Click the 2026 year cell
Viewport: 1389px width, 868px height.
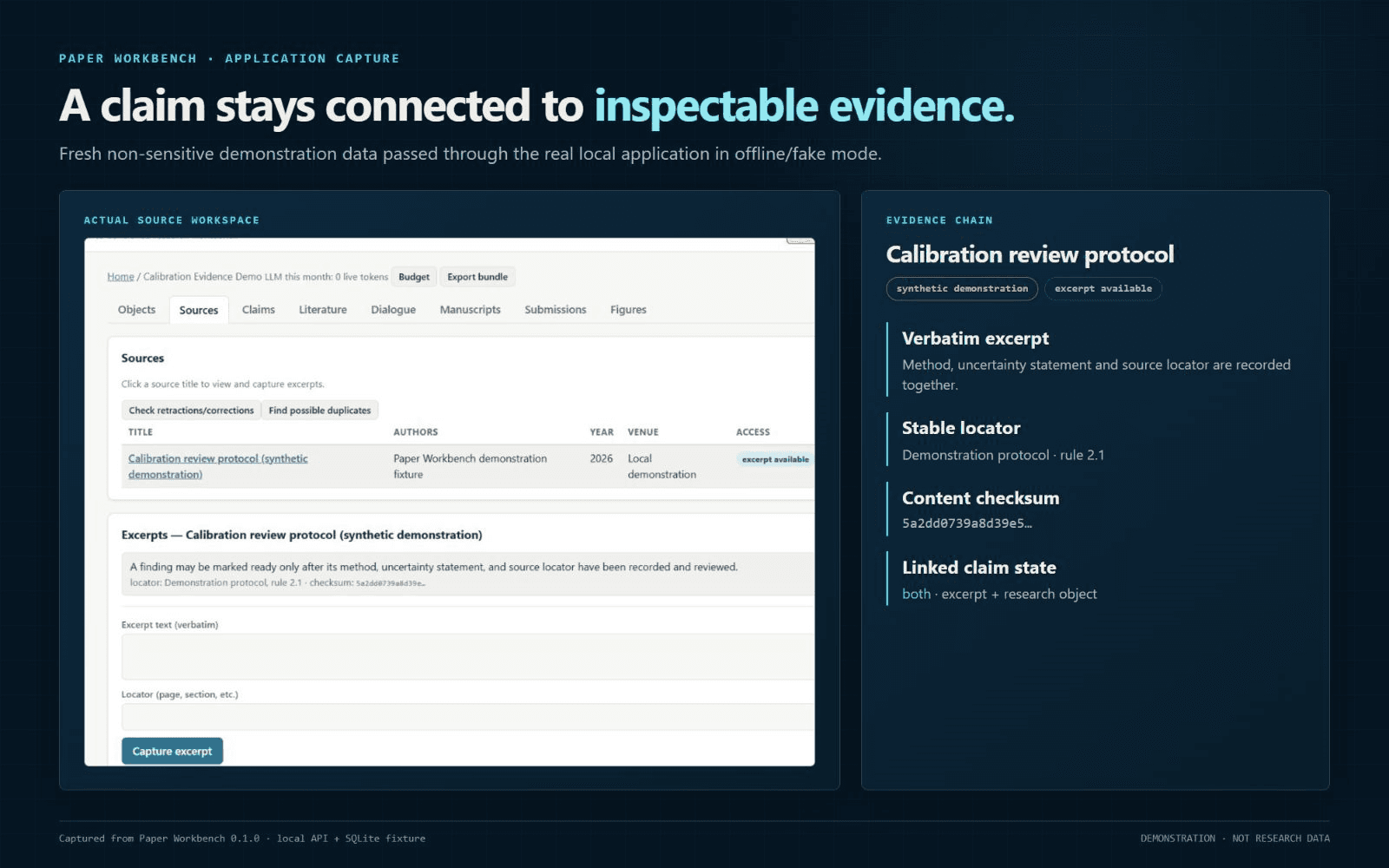(602, 458)
